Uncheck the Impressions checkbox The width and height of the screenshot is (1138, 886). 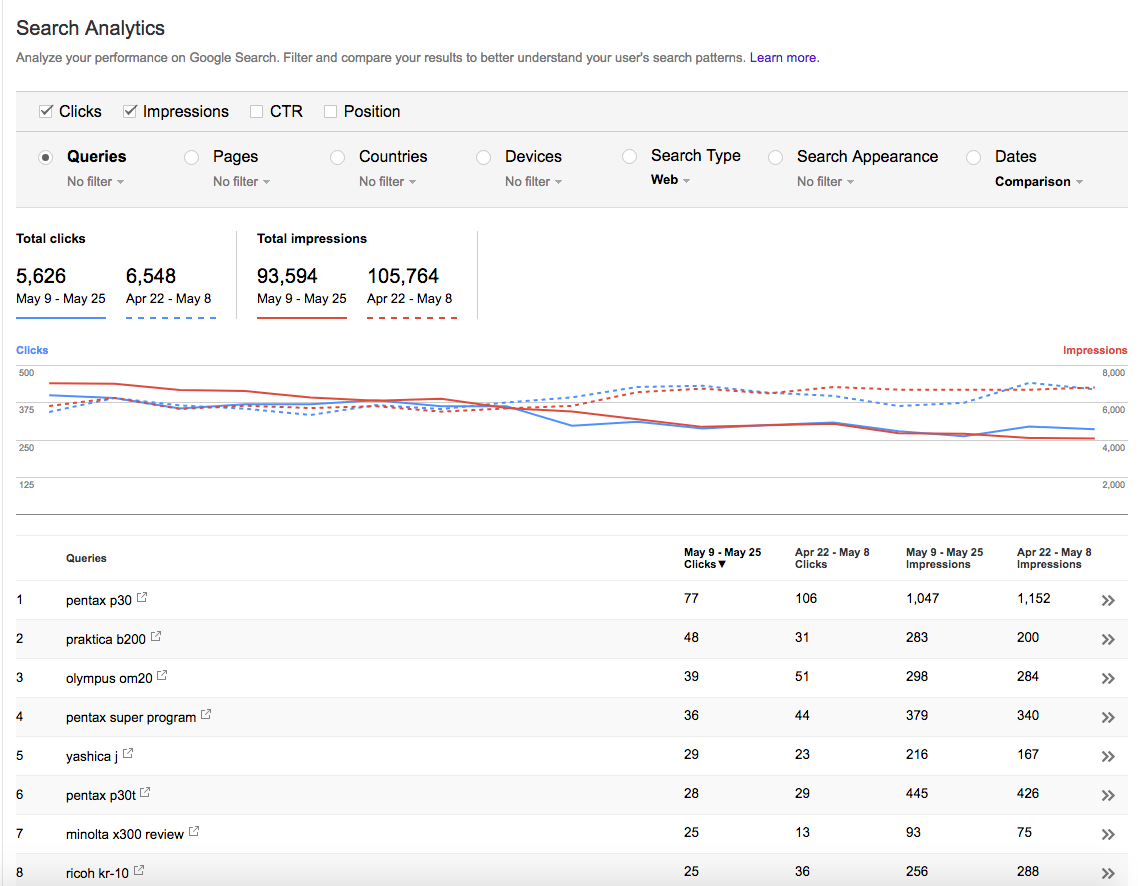(130, 111)
